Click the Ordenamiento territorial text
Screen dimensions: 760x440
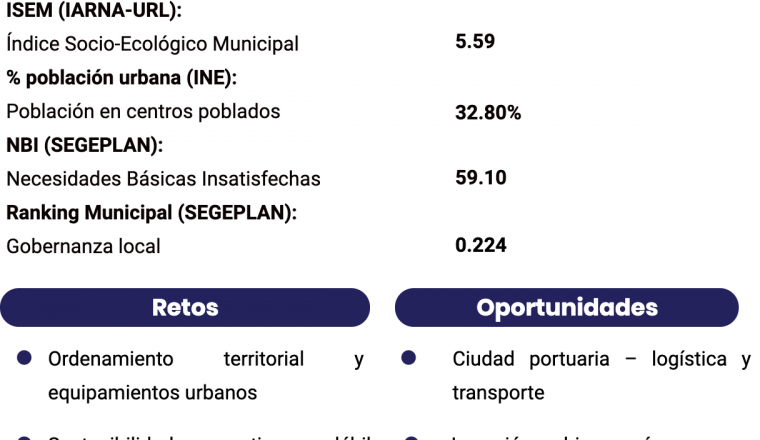click(x=176, y=359)
